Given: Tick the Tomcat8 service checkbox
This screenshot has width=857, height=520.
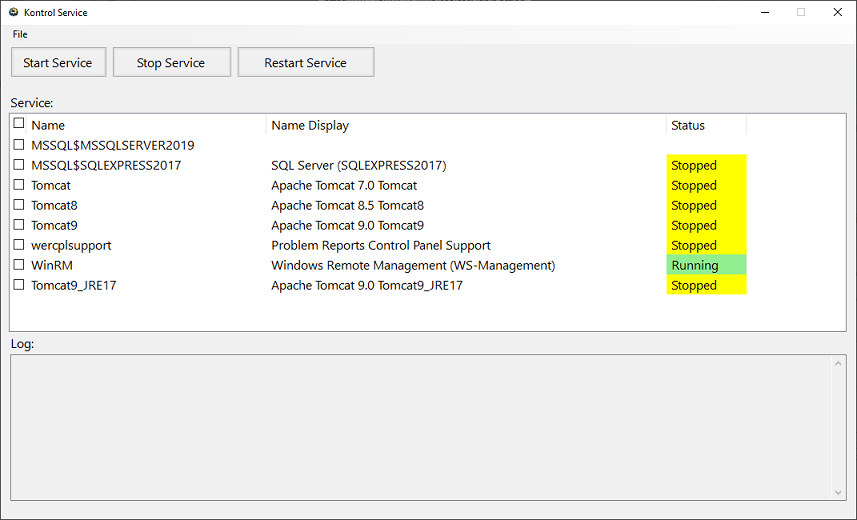Looking at the screenshot, I should [x=19, y=205].
